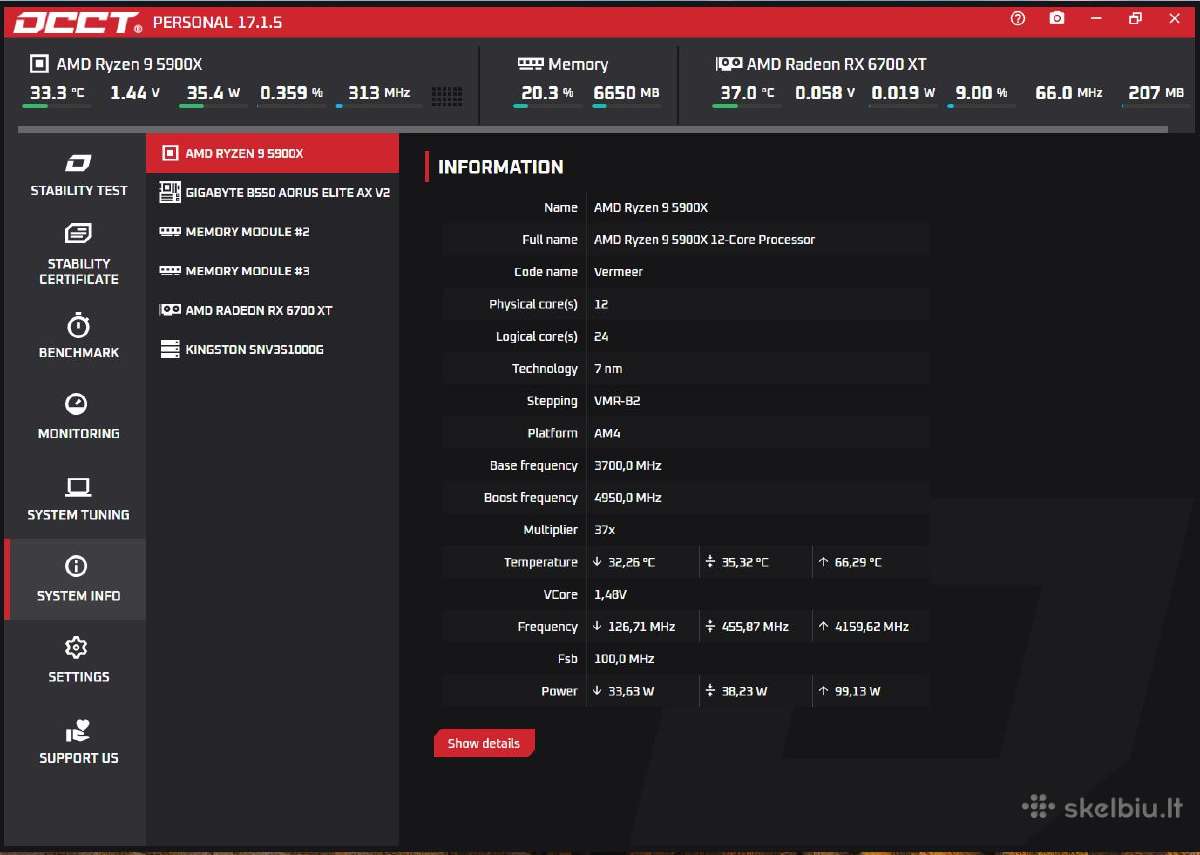Click the memory 6650 MB reading
The width and height of the screenshot is (1200, 855).
tap(627, 92)
